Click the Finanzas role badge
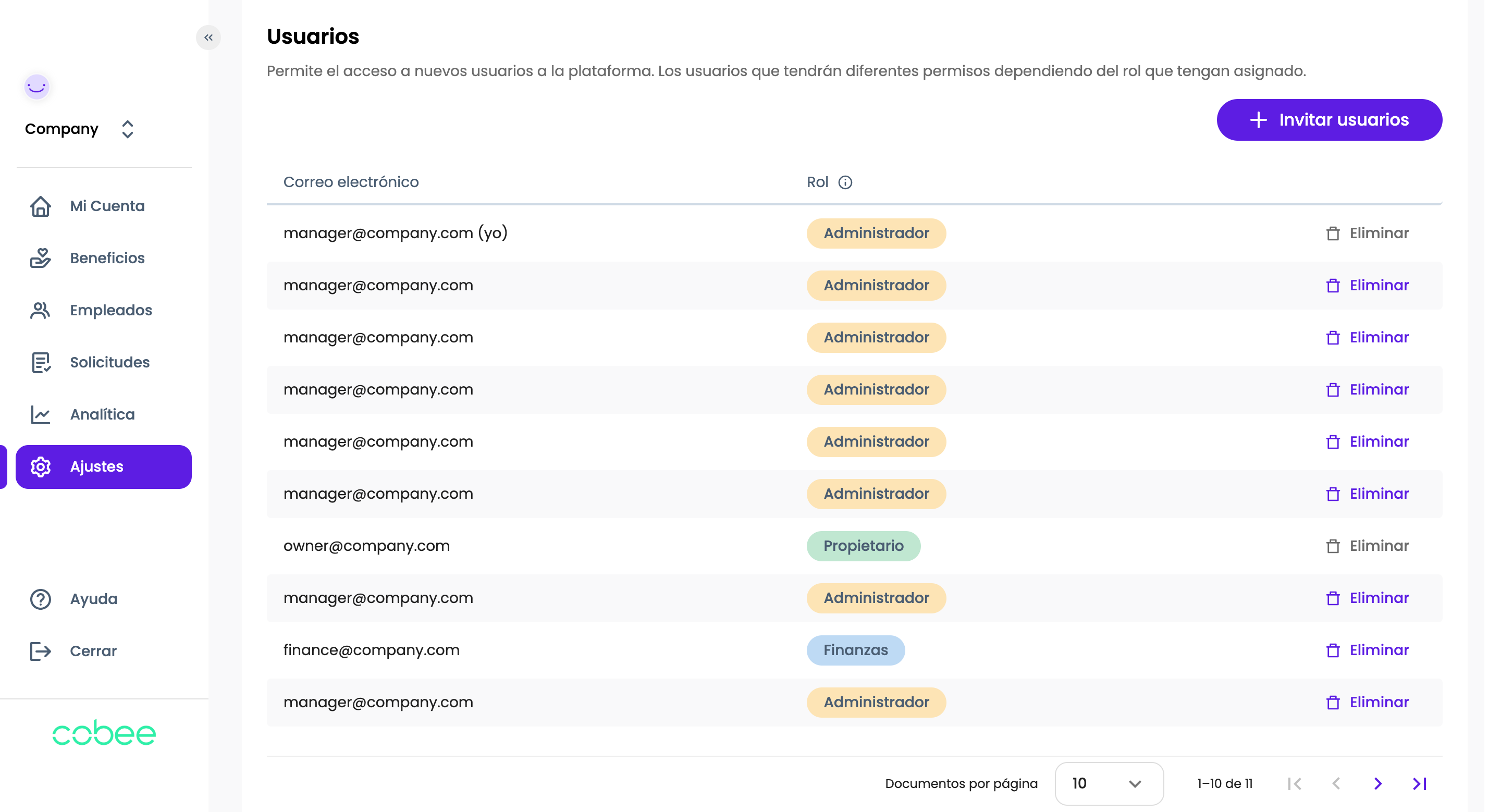This screenshot has height=812, width=1501. click(855, 650)
